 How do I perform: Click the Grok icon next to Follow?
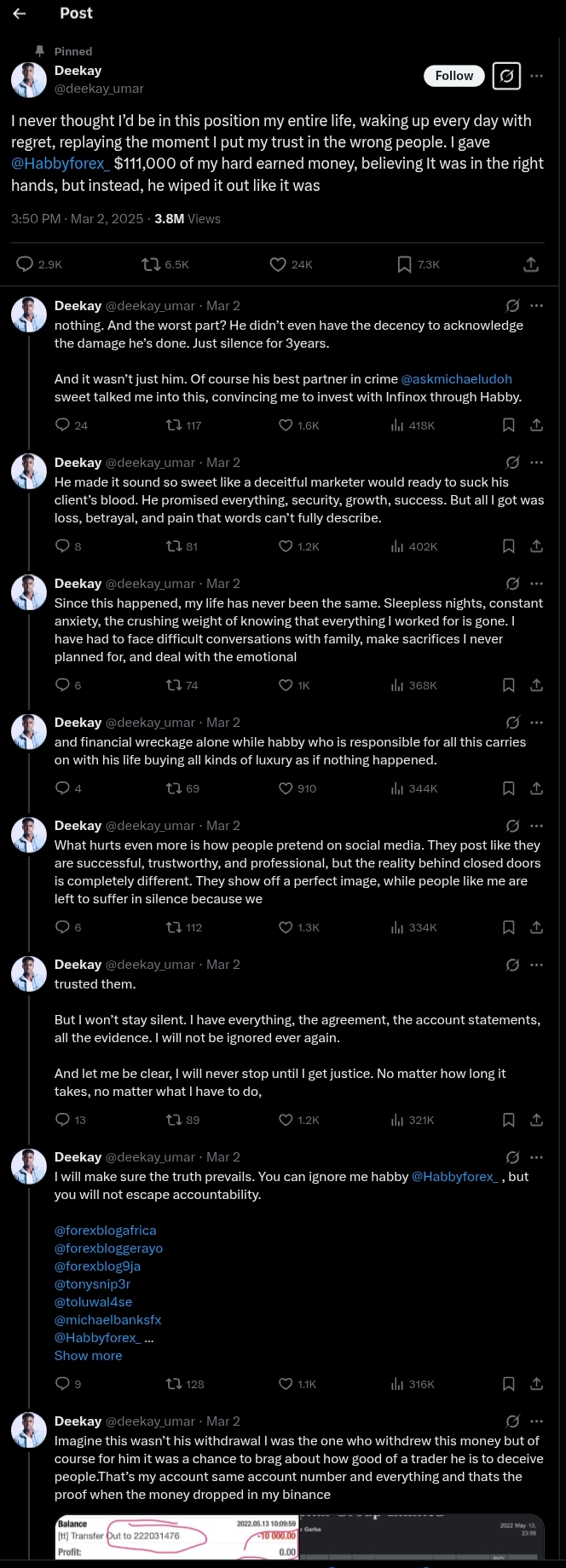coord(505,76)
